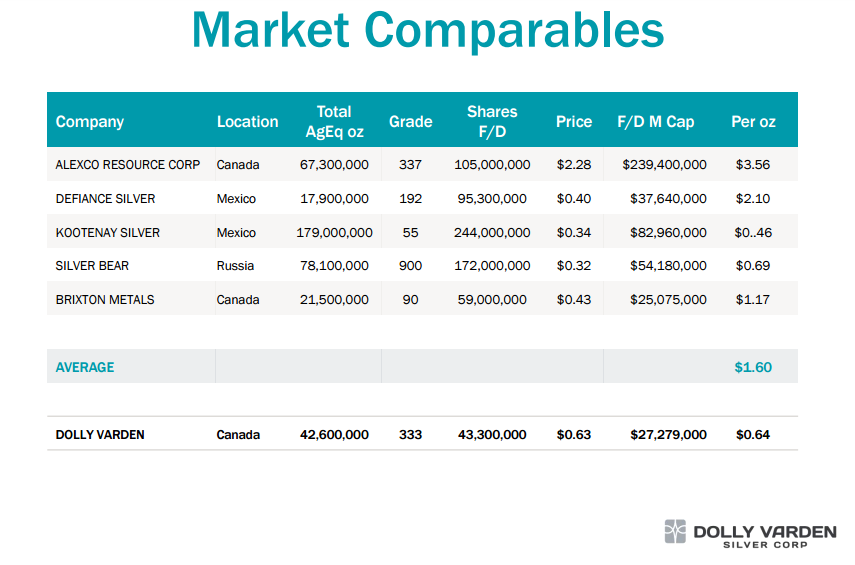
Task: Select the Price column header
Action: [574, 122]
